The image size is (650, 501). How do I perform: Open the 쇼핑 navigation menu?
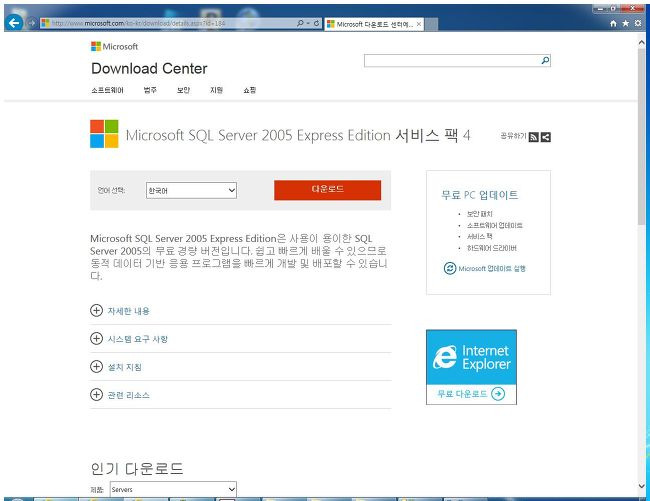[250, 90]
